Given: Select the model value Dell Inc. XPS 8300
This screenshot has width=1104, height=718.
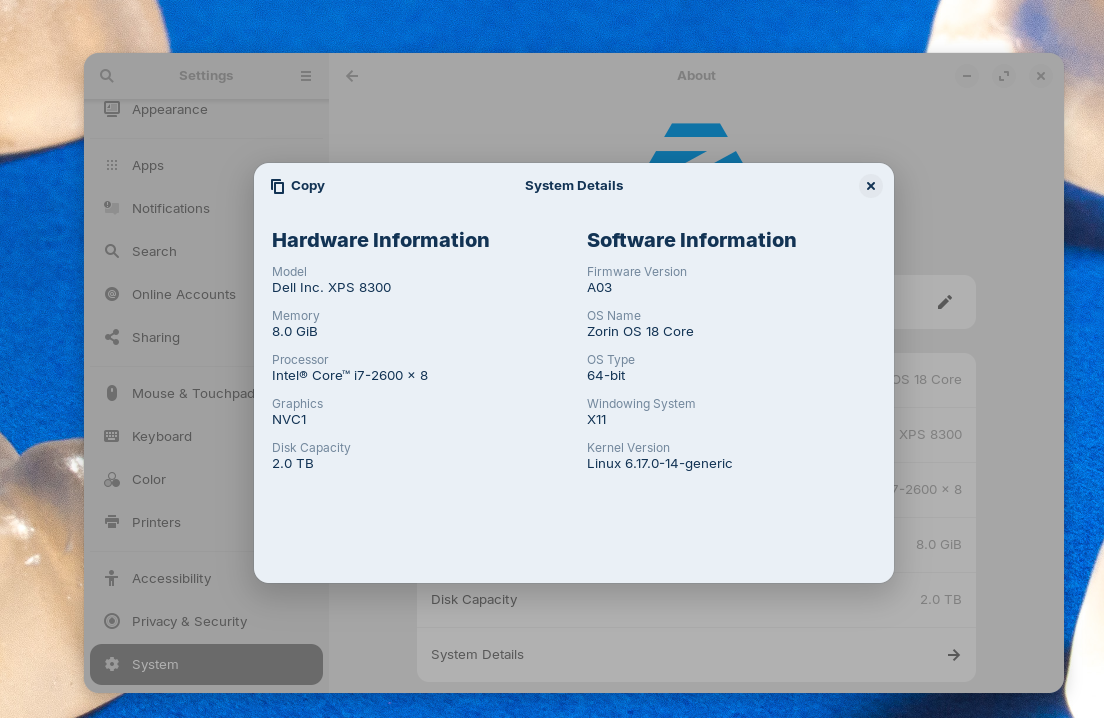Looking at the screenshot, I should point(332,287).
